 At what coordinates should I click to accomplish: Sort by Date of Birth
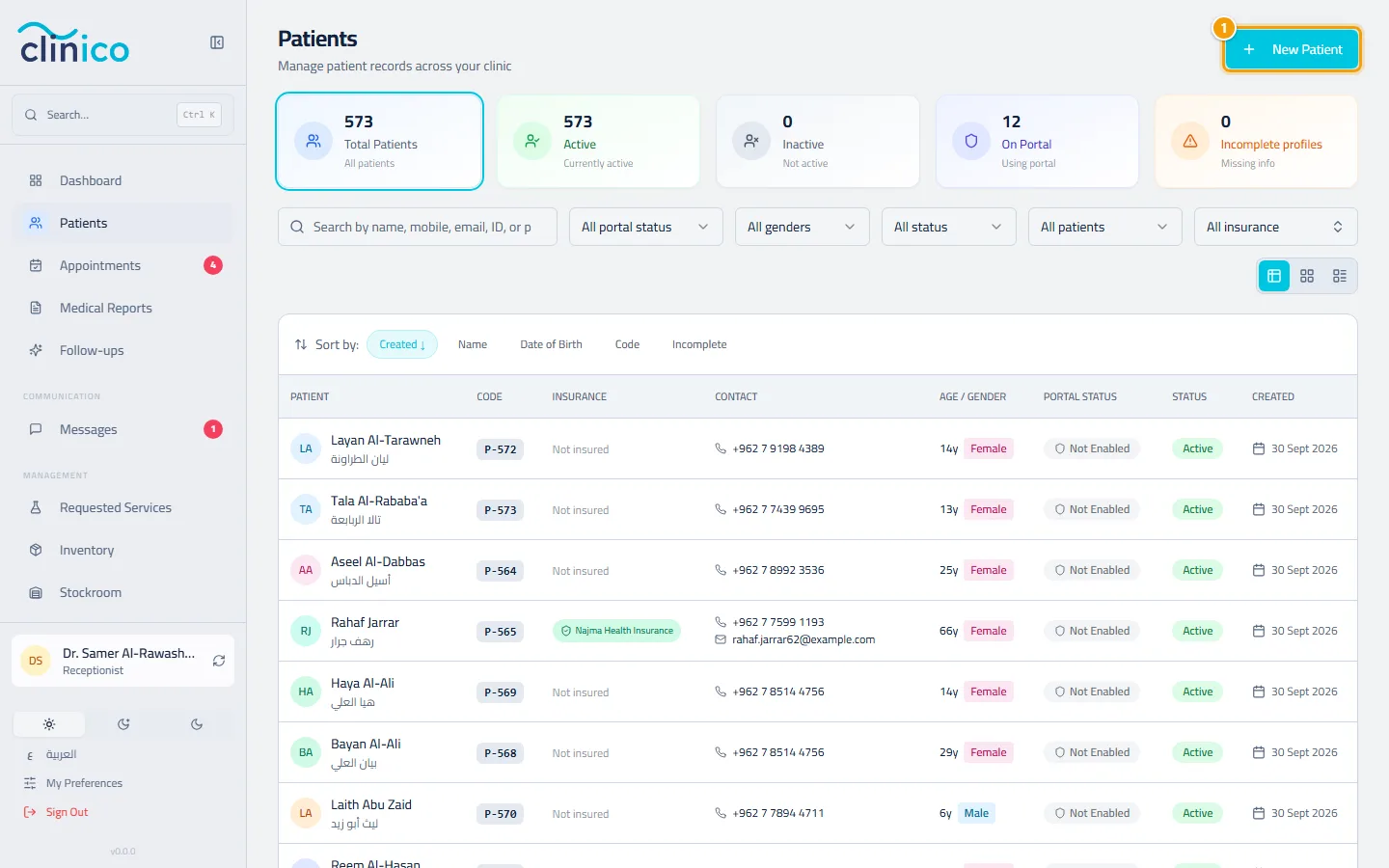tap(551, 344)
